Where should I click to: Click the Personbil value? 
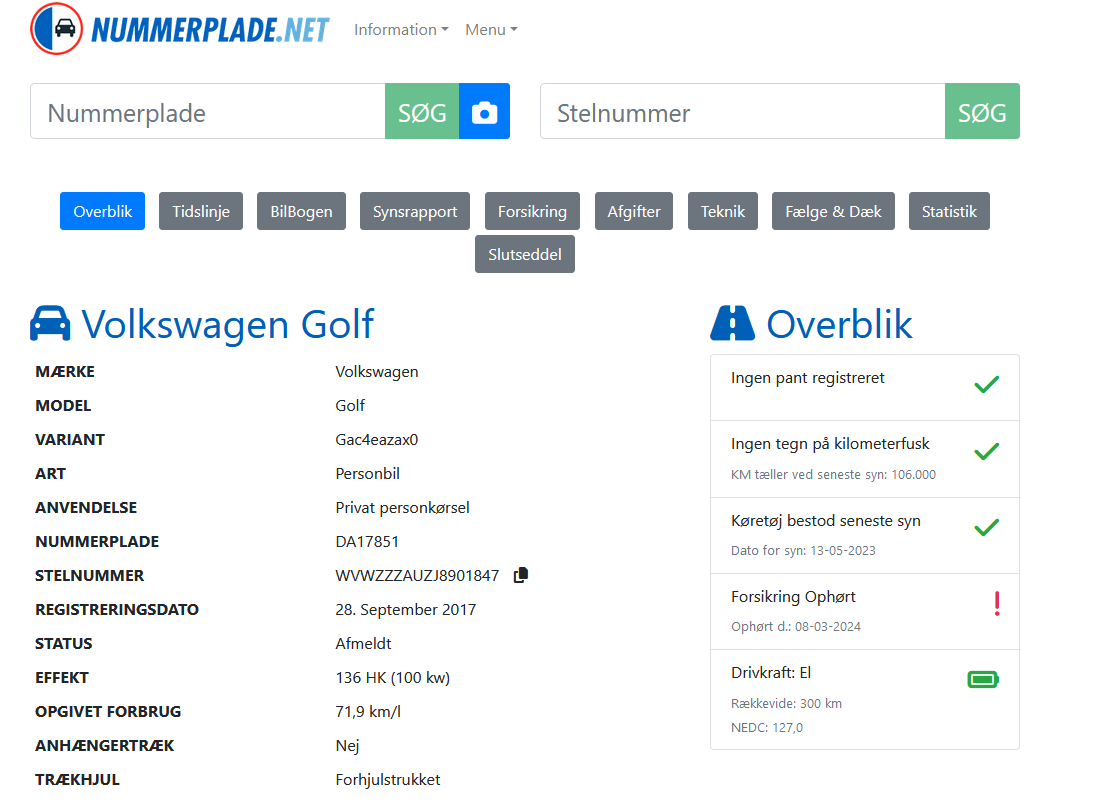pos(367,473)
